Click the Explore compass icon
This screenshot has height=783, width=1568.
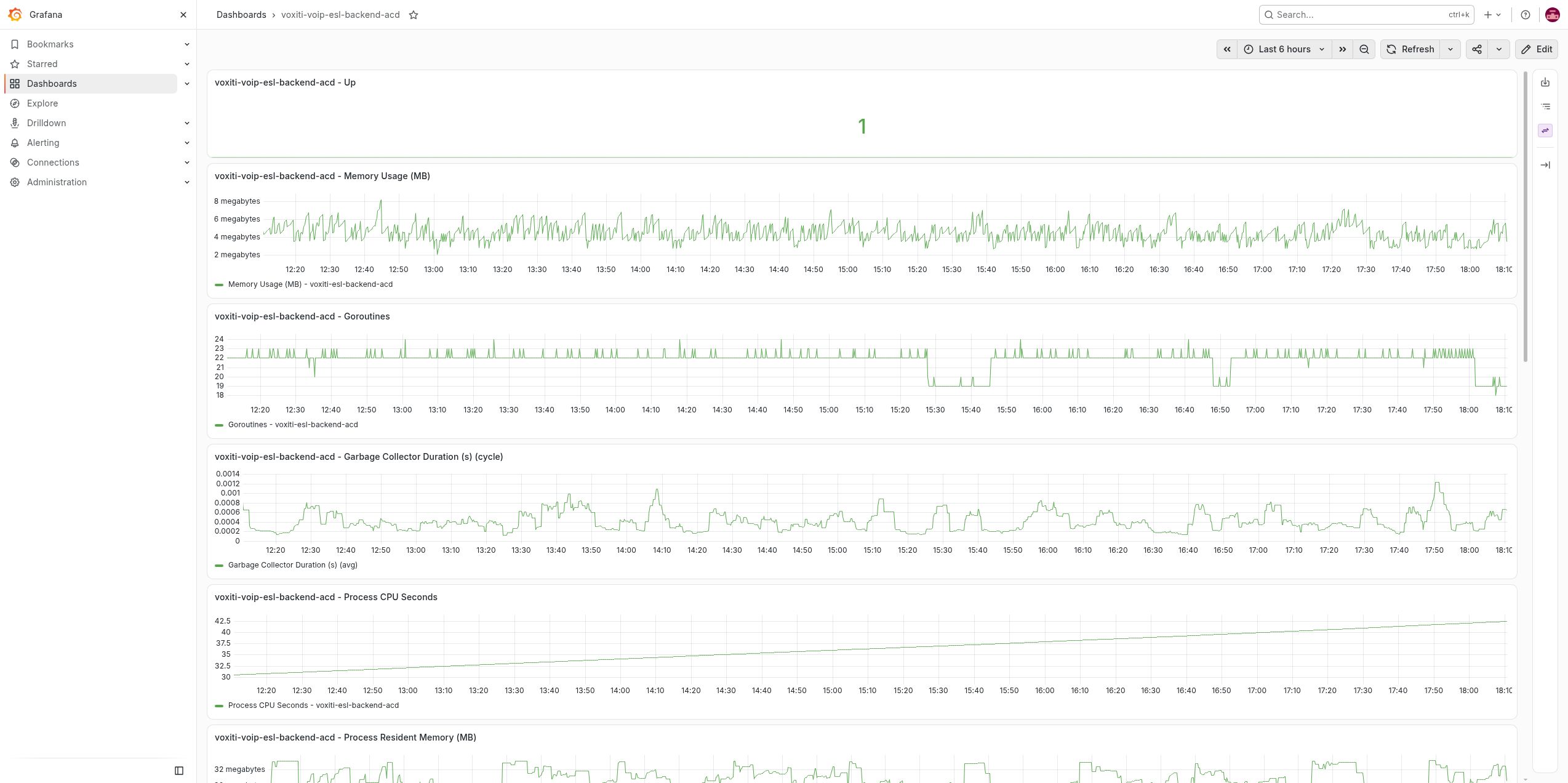tap(15, 103)
